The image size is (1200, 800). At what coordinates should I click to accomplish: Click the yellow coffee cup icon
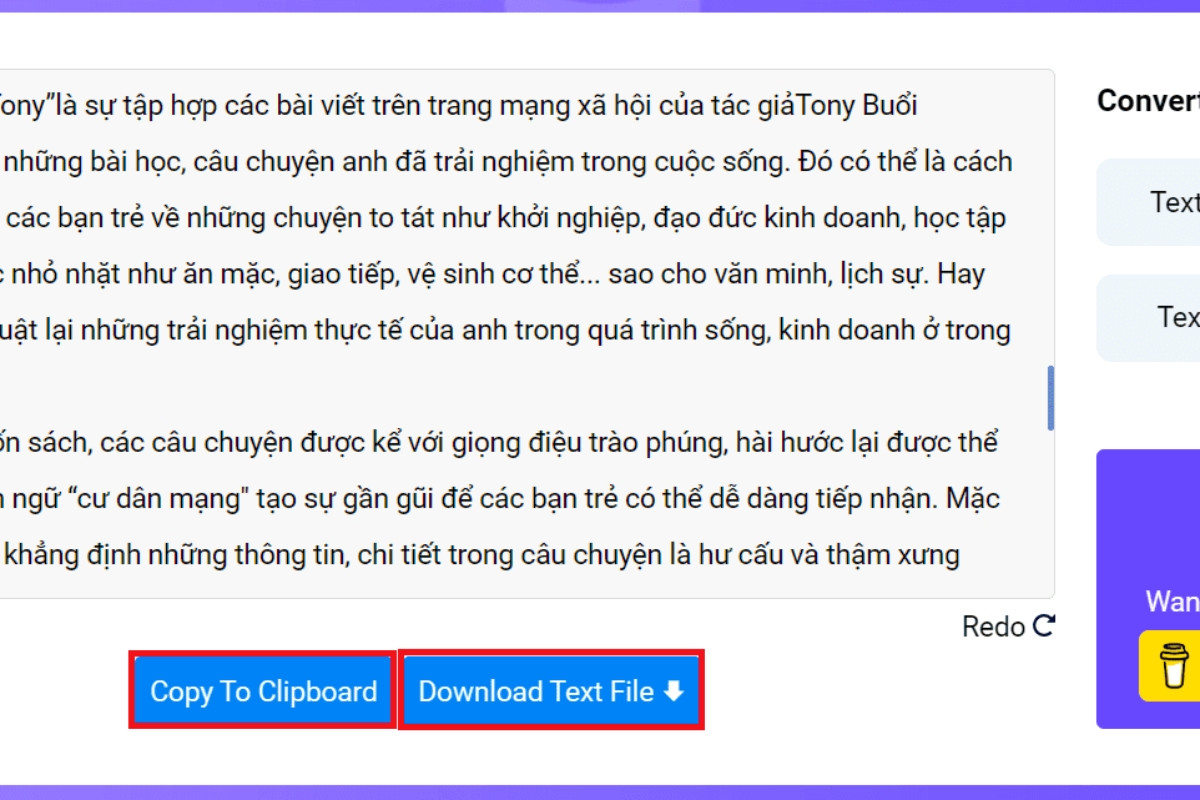pyautogui.click(x=1170, y=665)
